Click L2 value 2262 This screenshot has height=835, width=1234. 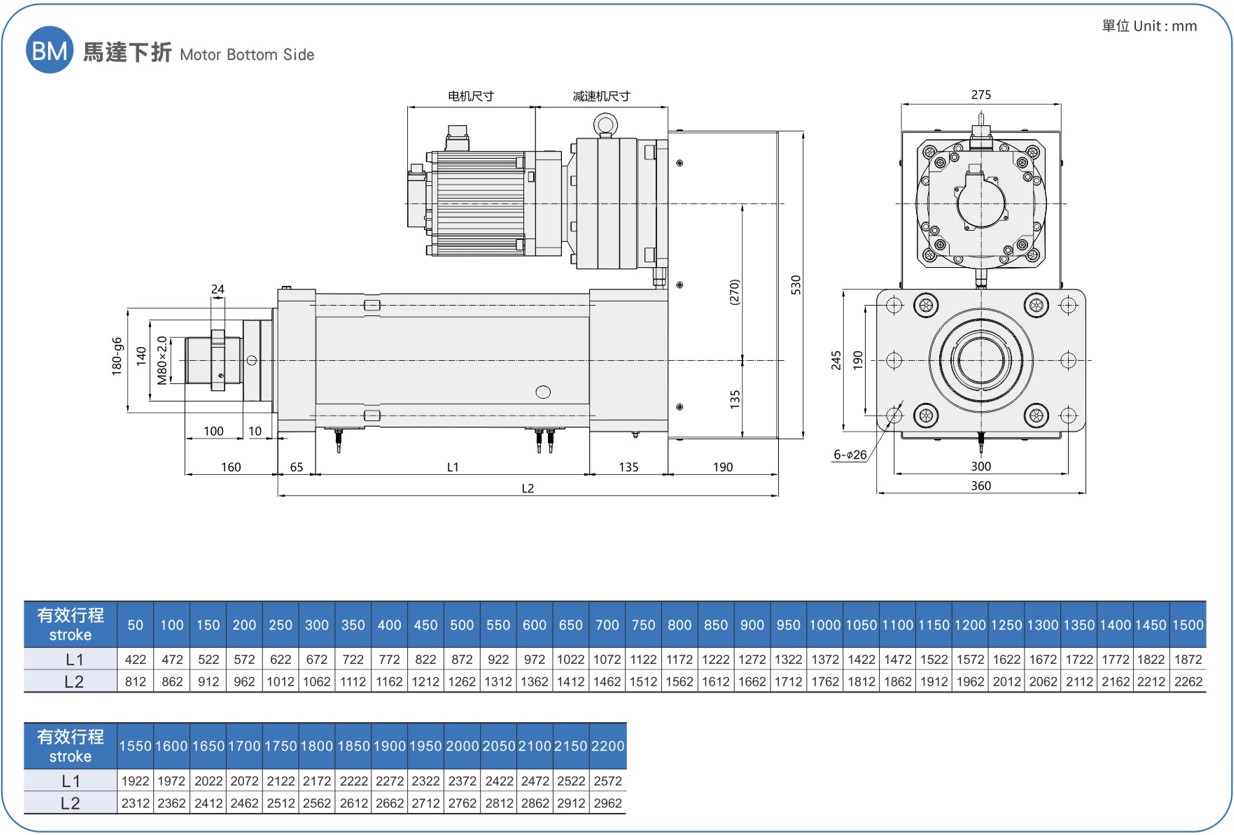tap(1188, 682)
